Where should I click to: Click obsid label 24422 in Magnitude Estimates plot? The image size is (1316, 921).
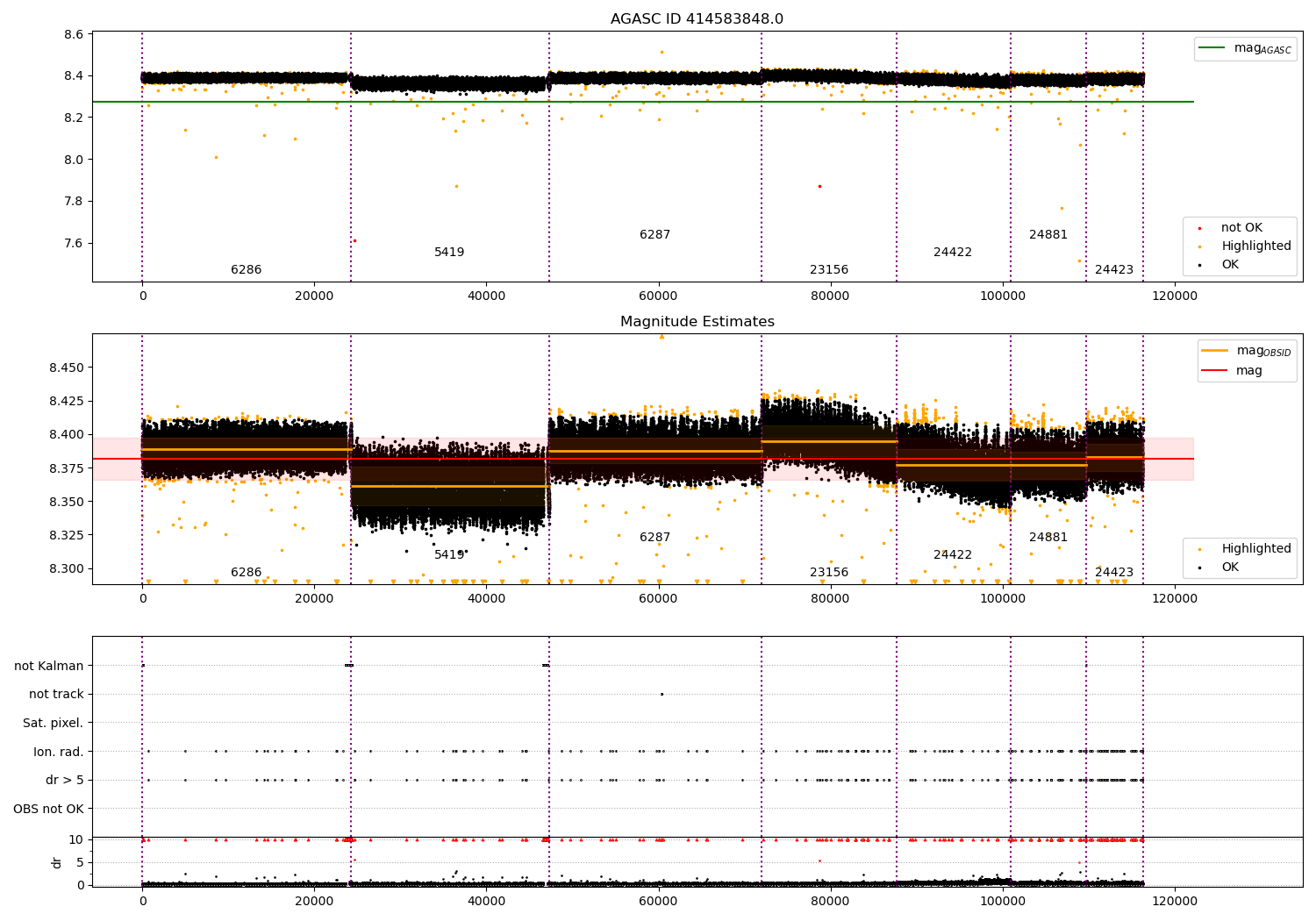point(953,555)
